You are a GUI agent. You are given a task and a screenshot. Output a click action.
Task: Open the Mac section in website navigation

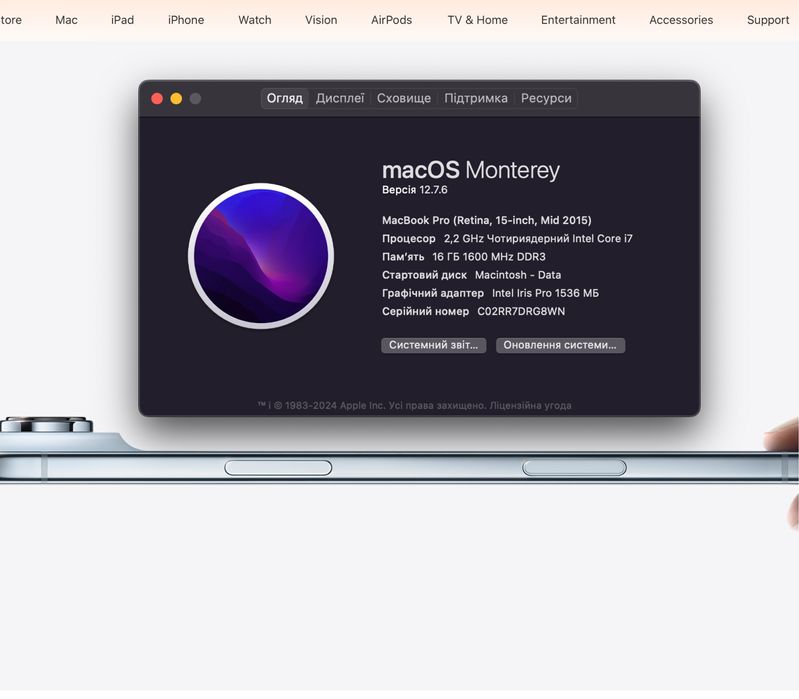click(x=66, y=20)
